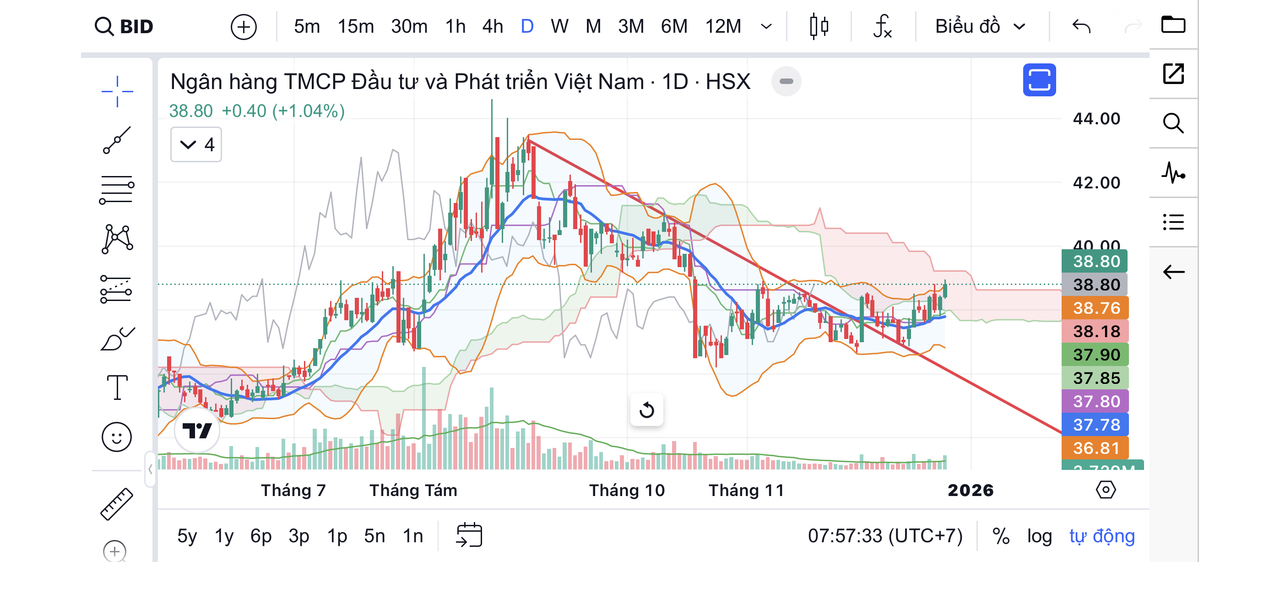Set range to 3p
Screen dimensions: 1280x591
299,536
